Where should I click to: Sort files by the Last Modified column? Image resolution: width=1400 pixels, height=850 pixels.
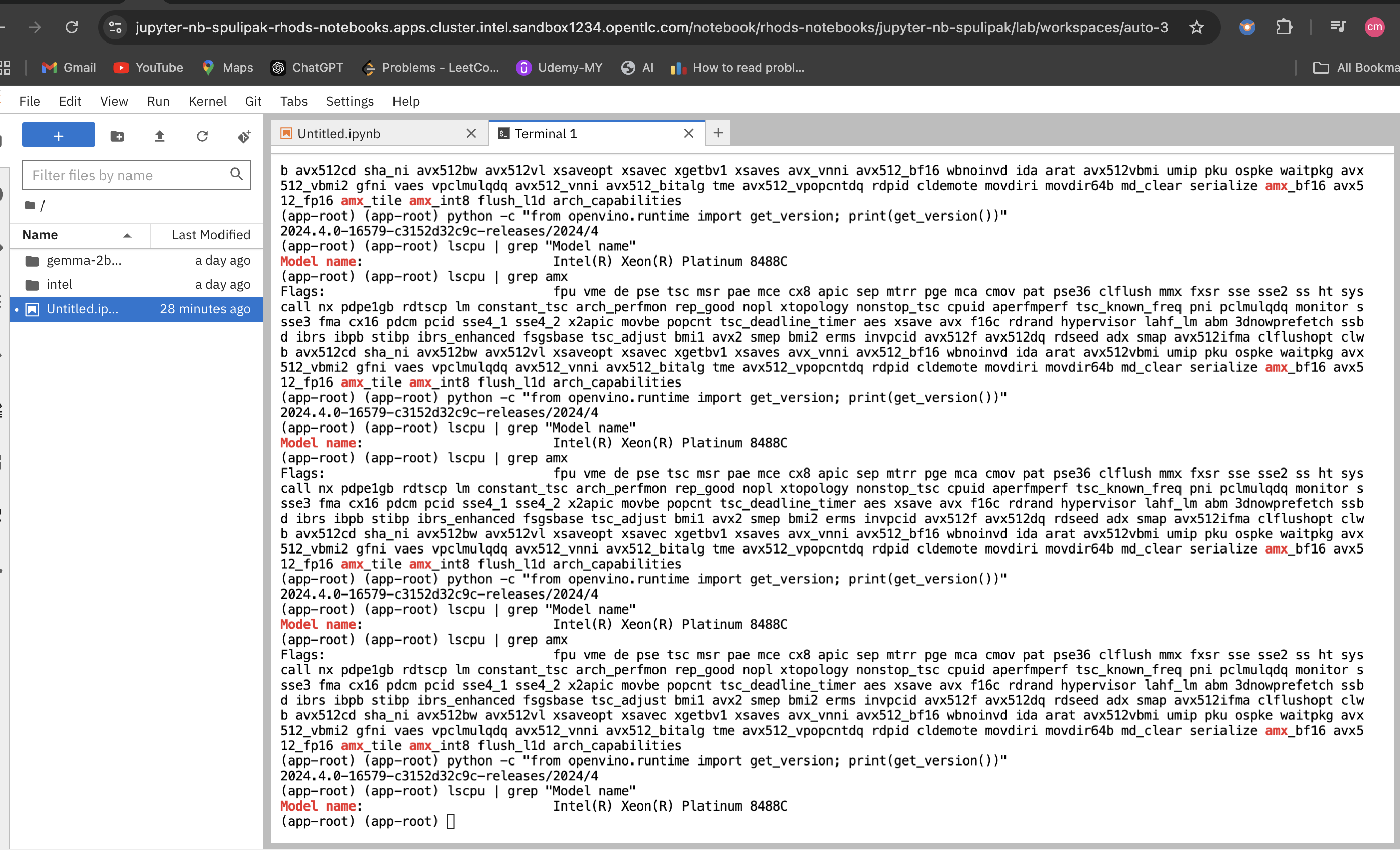211,235
